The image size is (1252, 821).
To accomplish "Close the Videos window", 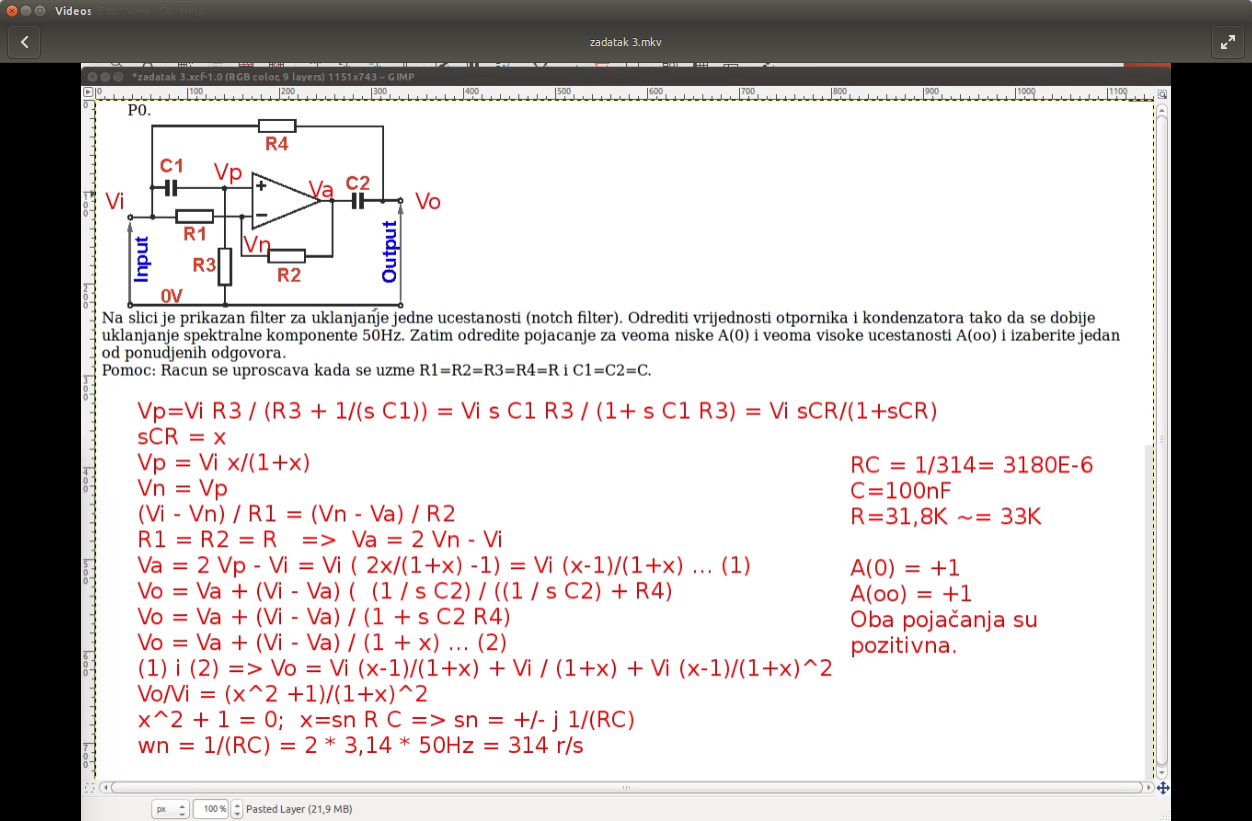I will click(11, 10).
